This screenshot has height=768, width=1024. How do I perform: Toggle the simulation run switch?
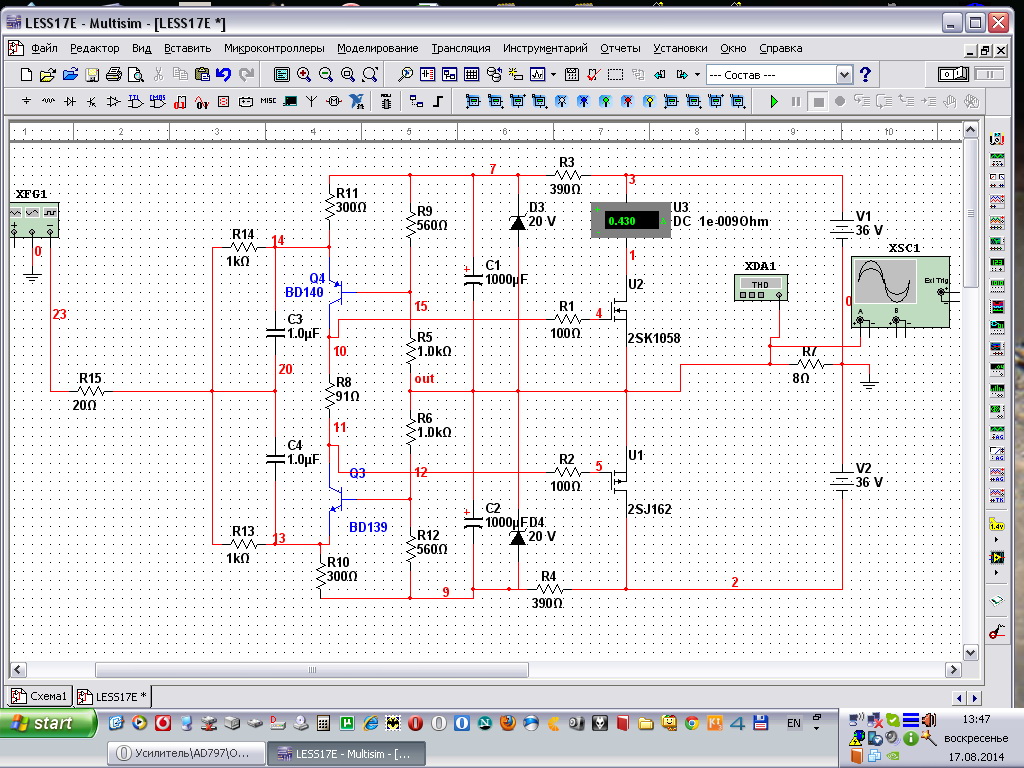pyautogui.click(x=953, y=75)
